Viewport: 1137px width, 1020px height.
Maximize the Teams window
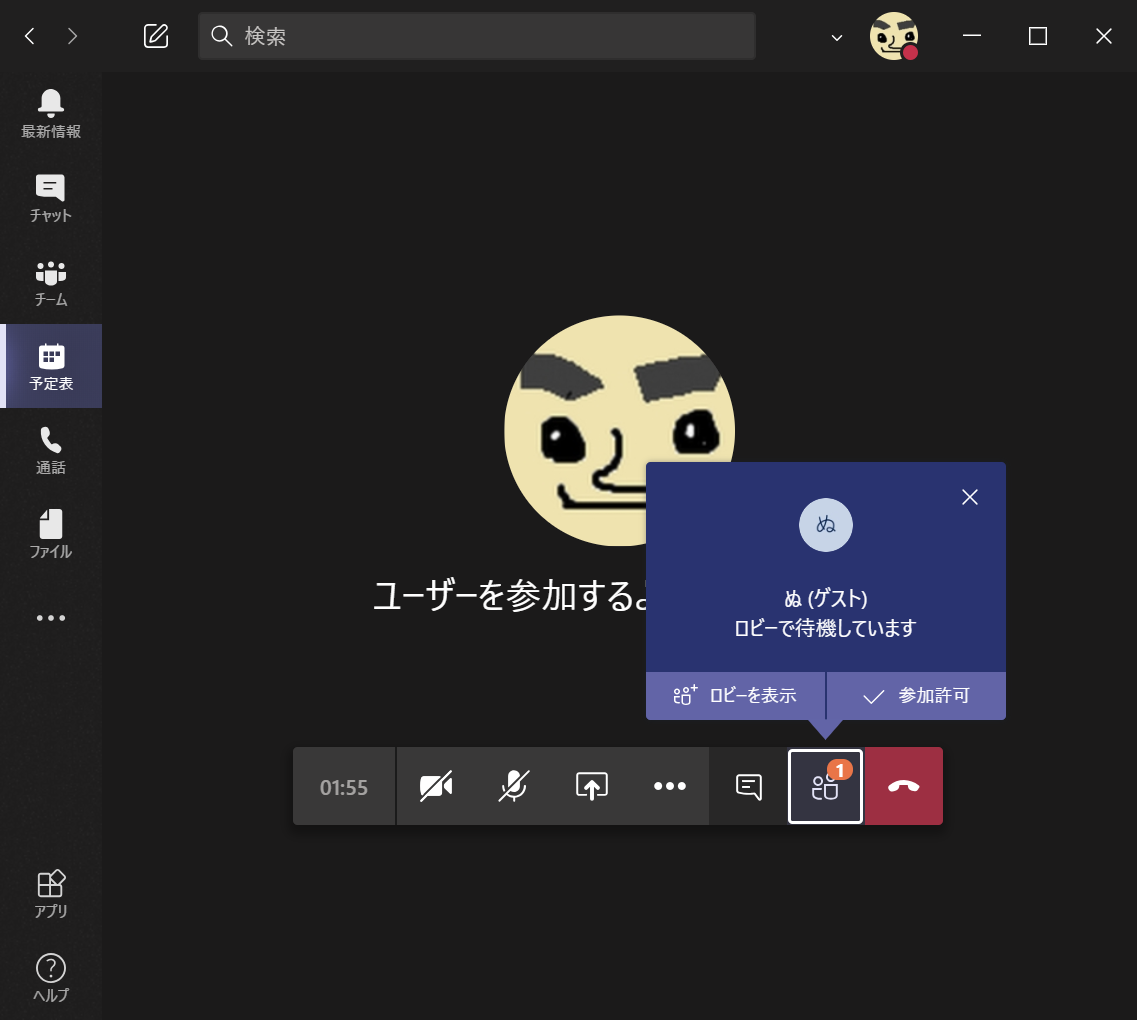pos(1038,36)
